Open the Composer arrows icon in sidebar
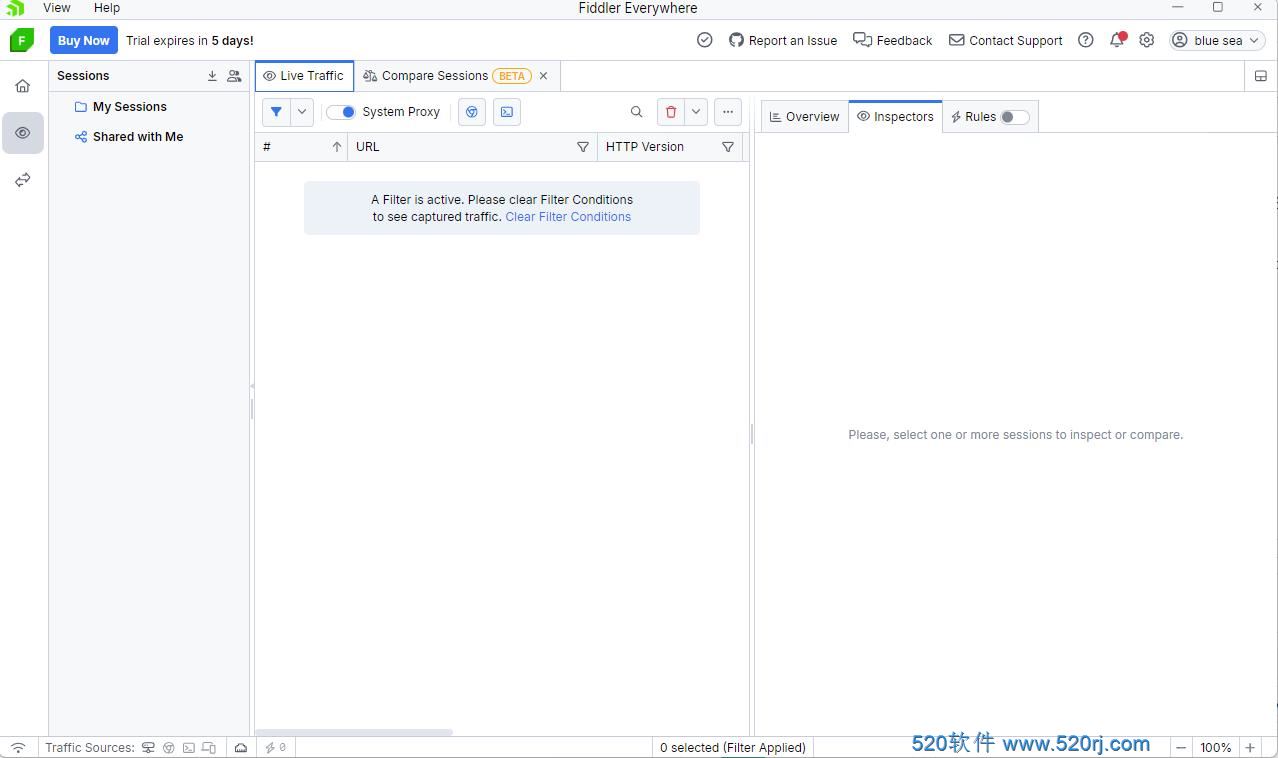This screenshot has height=758, width=1278. 23,180
